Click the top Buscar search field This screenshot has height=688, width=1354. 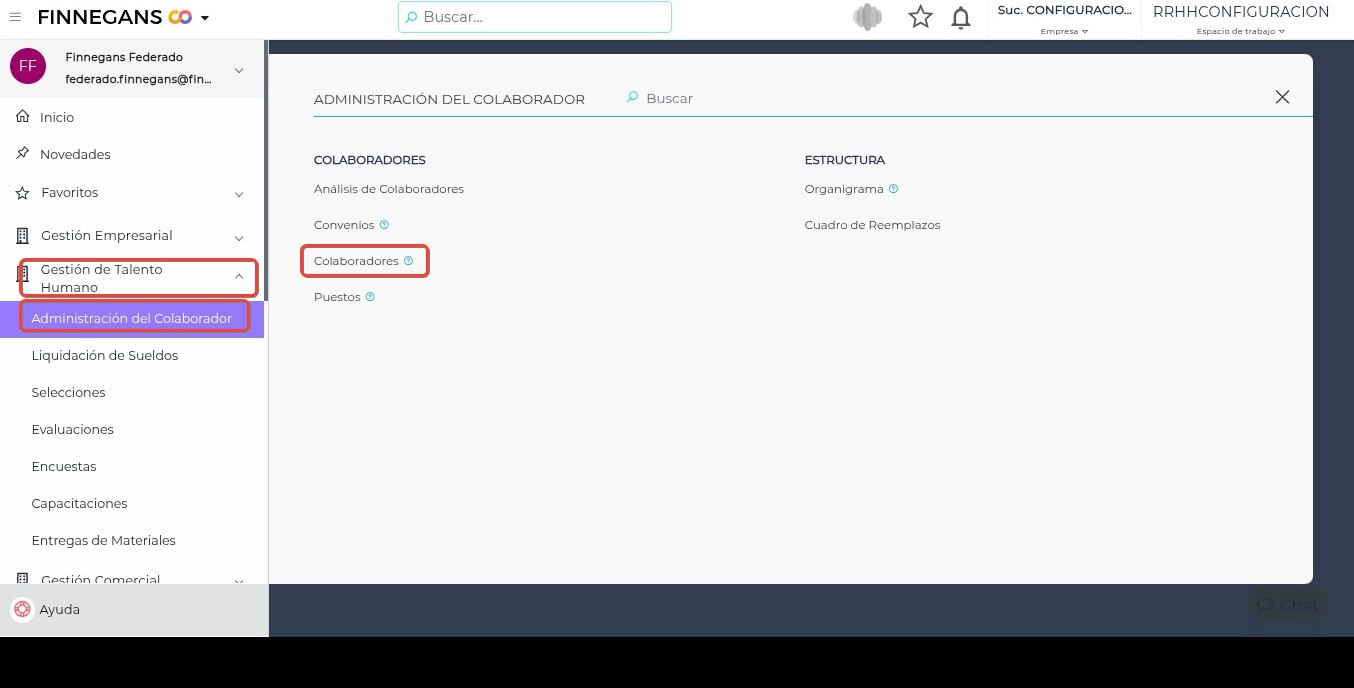point(535,17)
